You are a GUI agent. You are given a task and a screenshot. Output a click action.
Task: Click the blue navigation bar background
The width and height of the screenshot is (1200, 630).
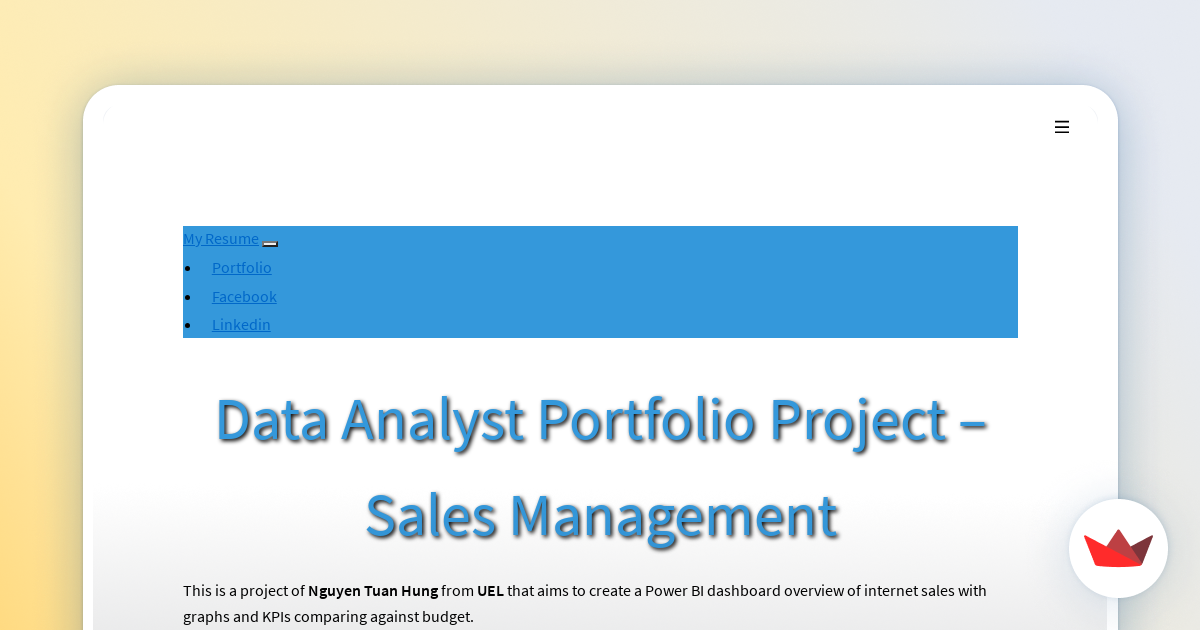pyautogui.click(x=700, y=282)
